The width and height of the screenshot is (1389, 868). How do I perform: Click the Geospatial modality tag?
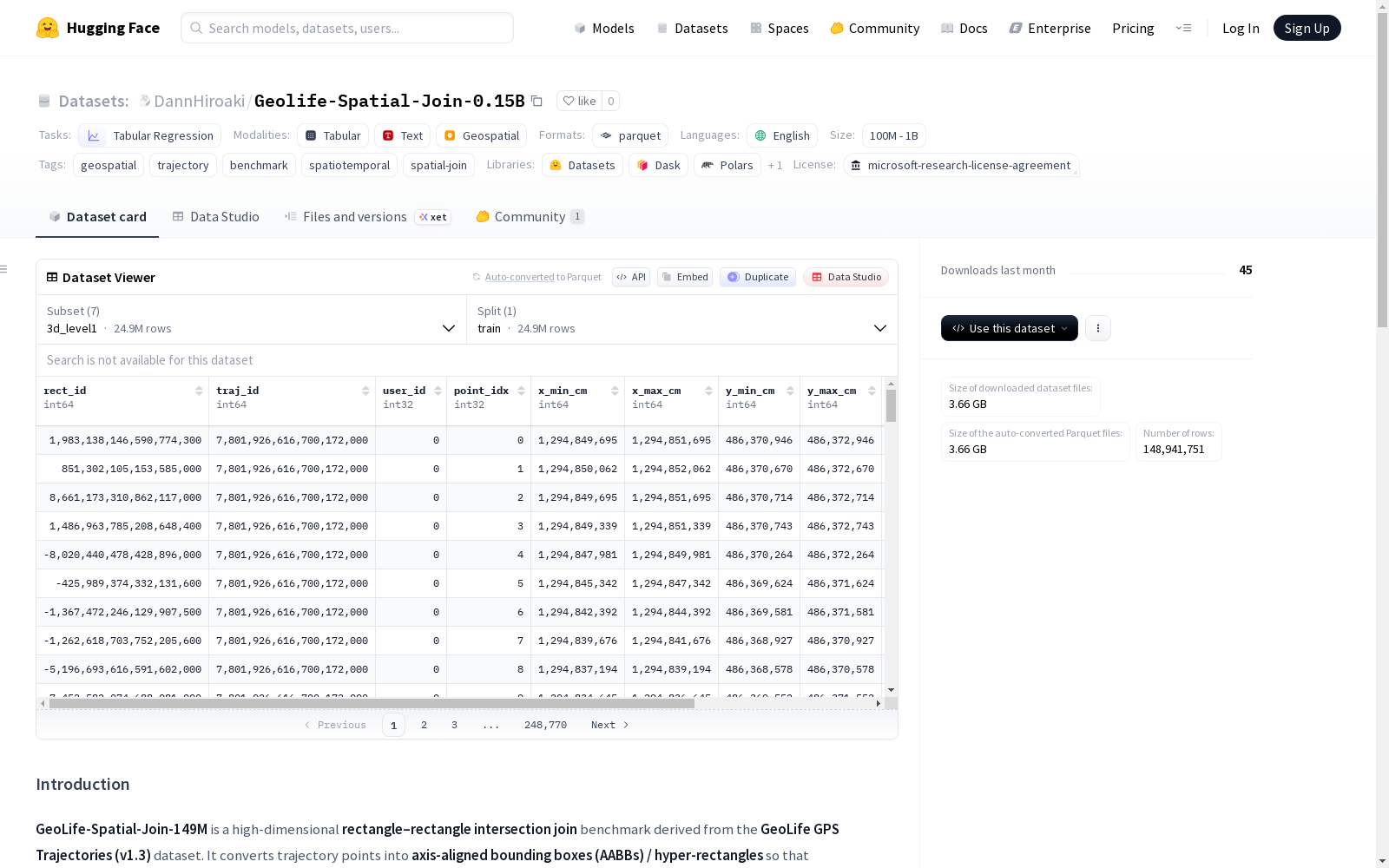[x=482, y=135]
